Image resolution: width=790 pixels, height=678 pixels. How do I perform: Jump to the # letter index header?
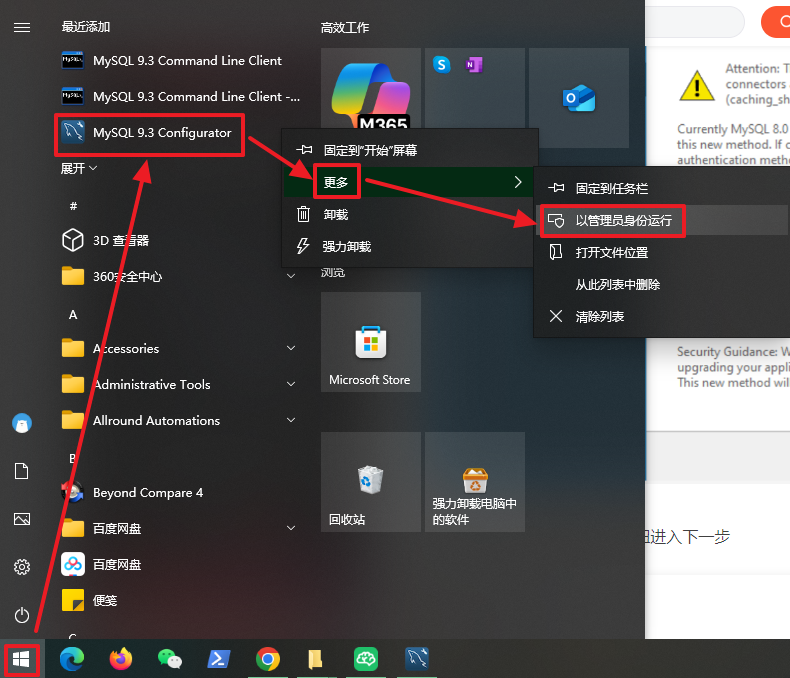pos(73,206)
